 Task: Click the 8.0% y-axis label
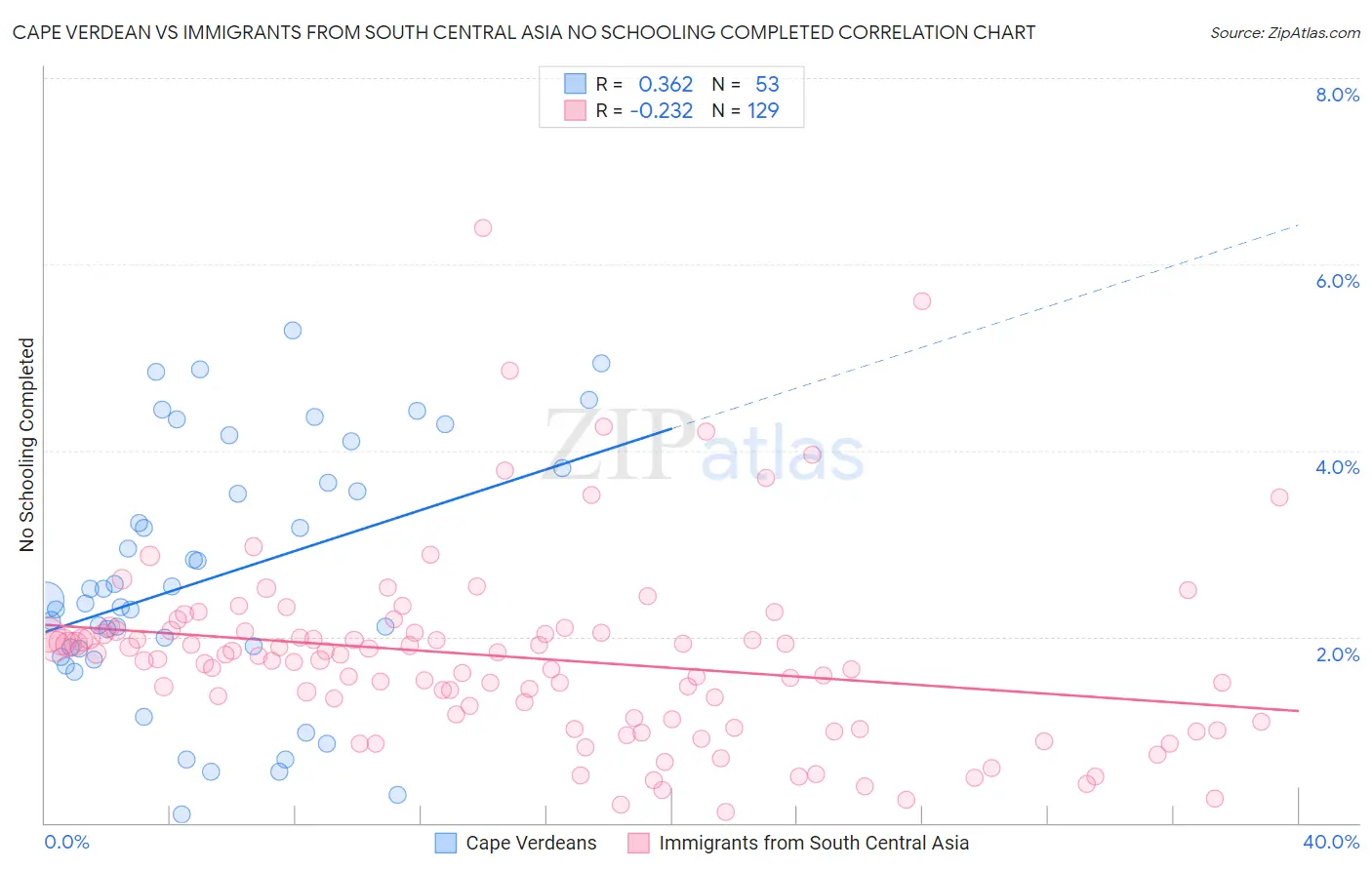point(1337,95)
